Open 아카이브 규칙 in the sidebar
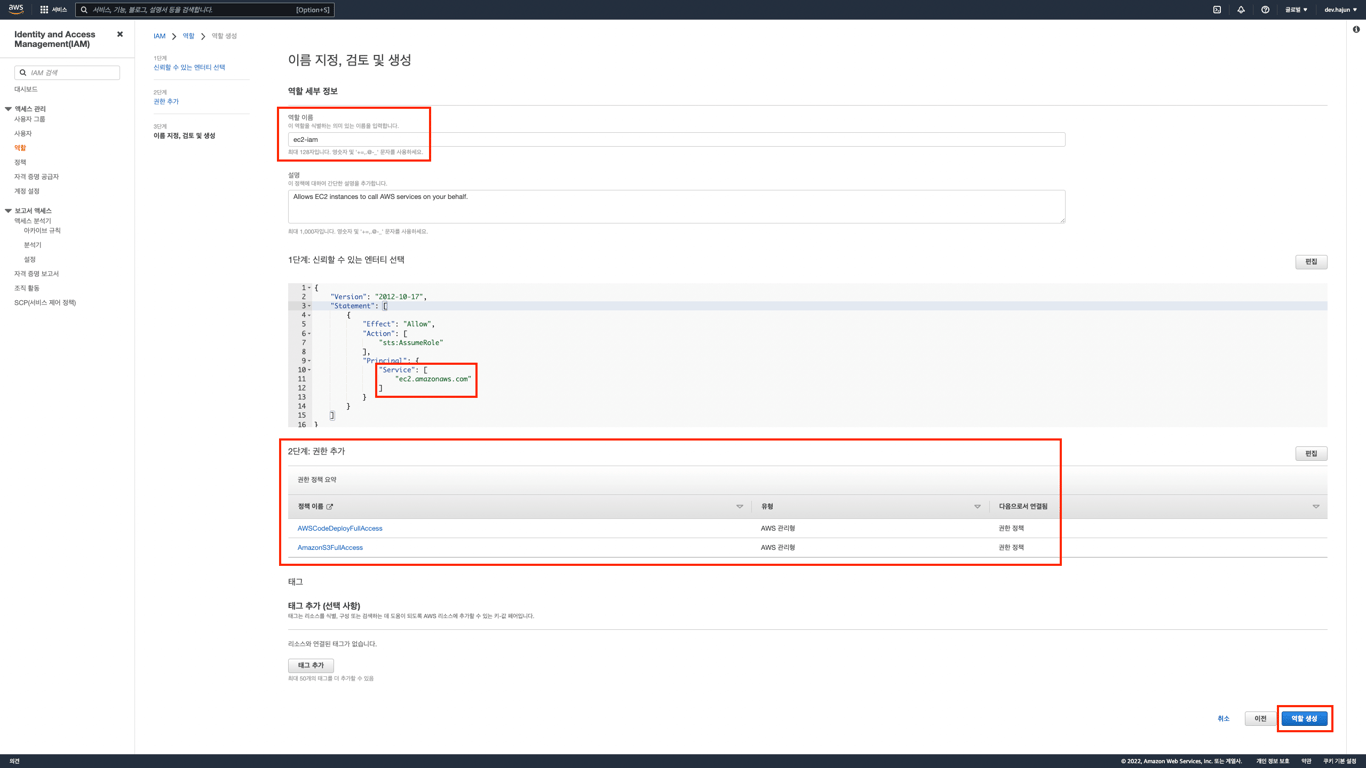The height and width of the screenshot is (768, 1366). [42, 231]
